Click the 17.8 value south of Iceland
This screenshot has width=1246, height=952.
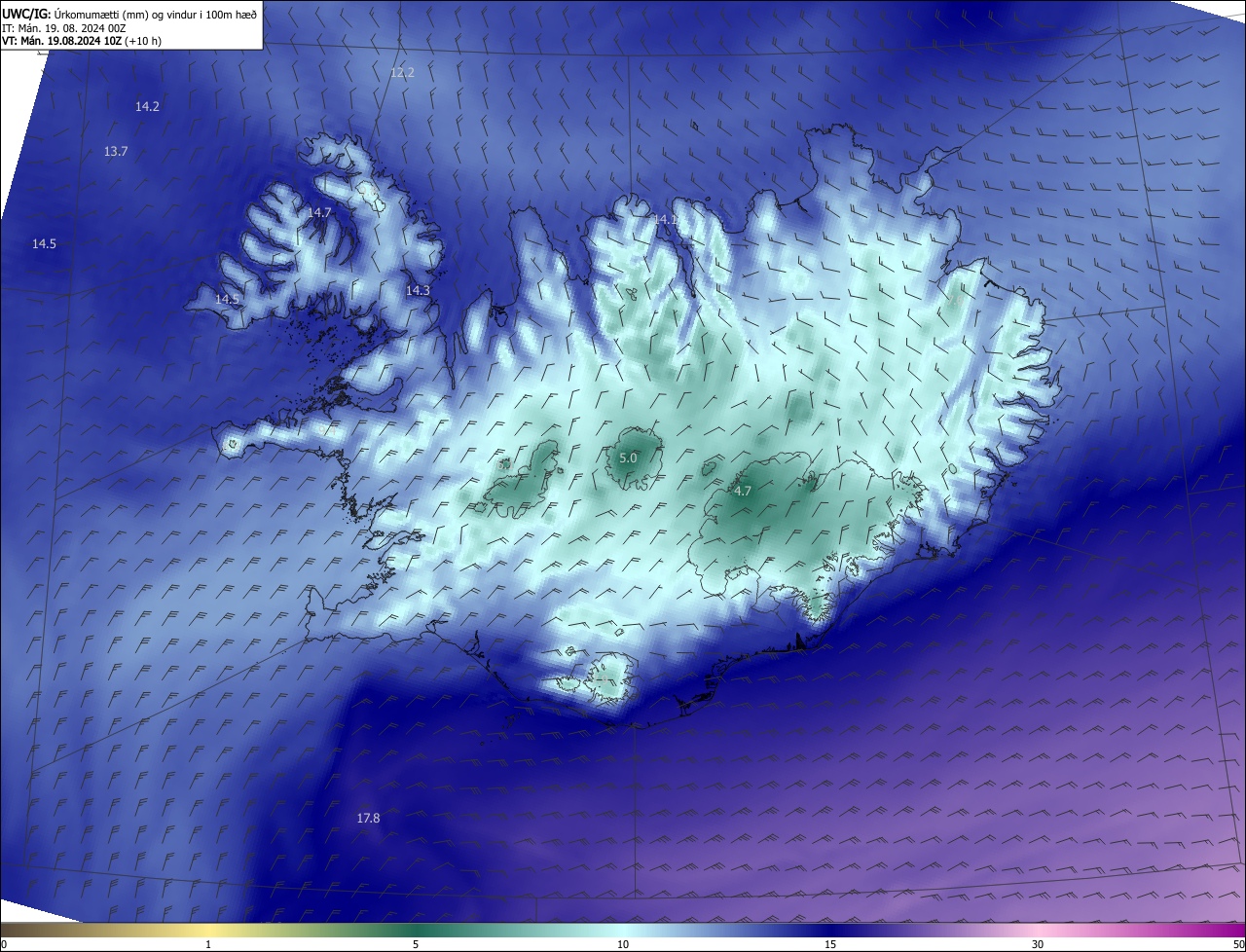(368, 819)
